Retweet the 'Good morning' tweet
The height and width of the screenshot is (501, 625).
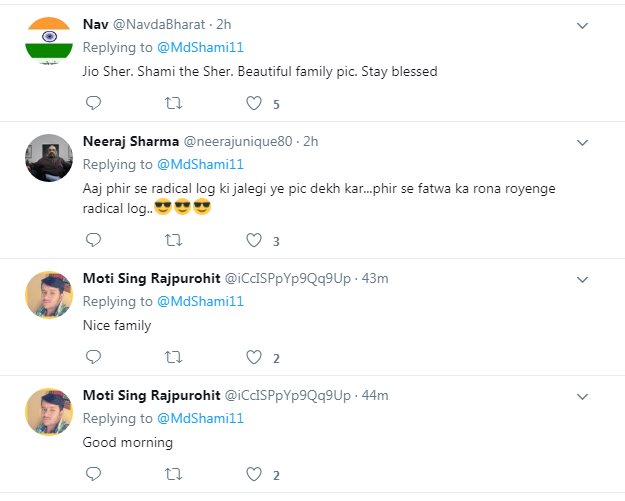click(x=173, y=474)
